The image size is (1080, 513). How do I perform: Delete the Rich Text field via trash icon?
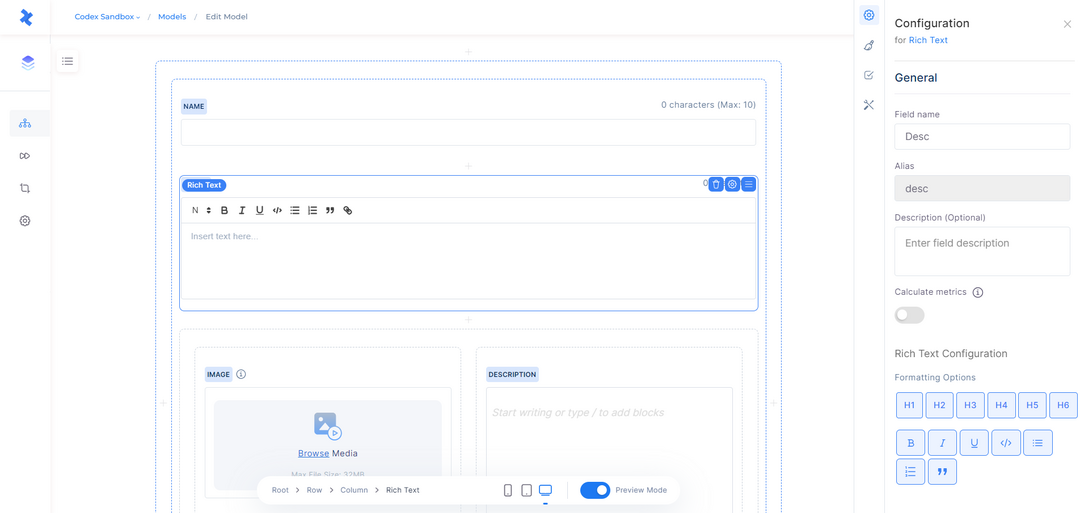point(716,184)
